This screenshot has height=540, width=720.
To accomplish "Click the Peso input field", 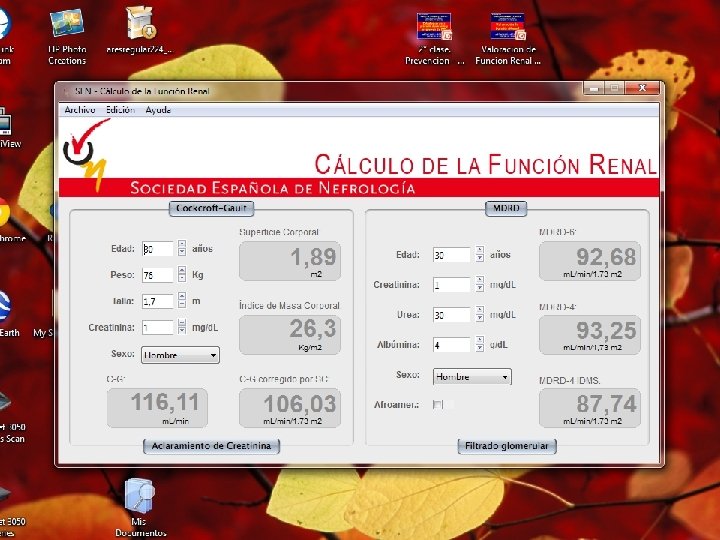I will coord(158,275).
